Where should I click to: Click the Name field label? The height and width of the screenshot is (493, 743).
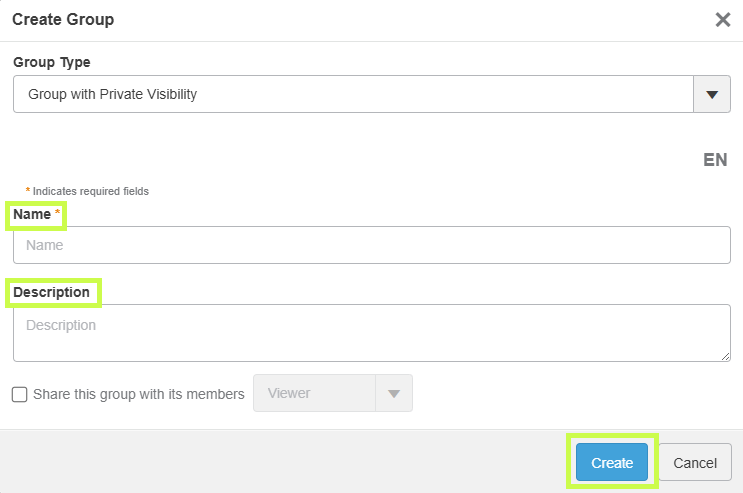coord(32,214)
